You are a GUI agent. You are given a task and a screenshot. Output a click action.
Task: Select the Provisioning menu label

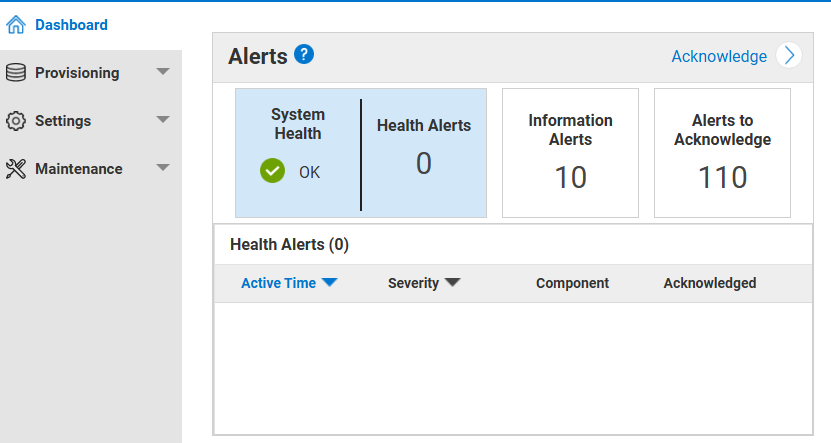77,73
